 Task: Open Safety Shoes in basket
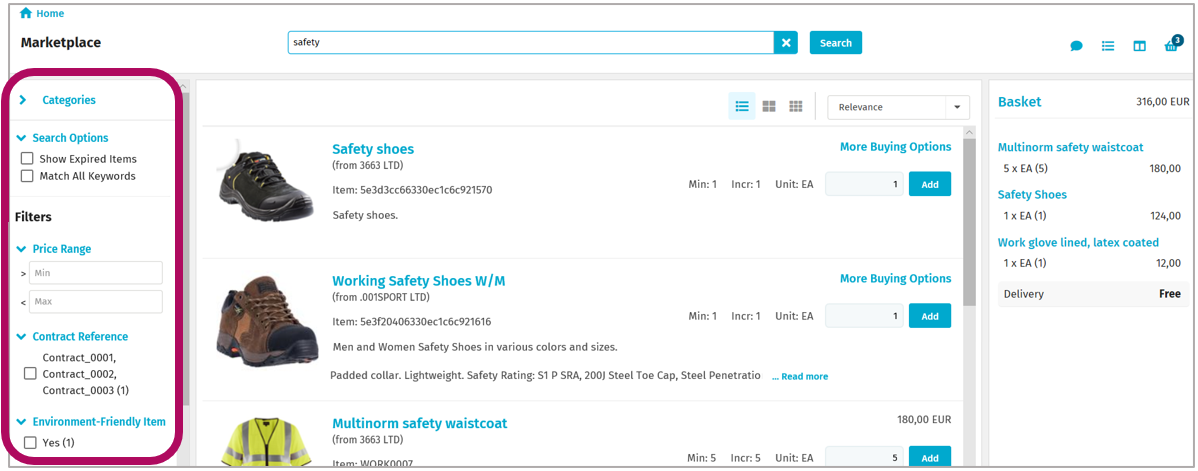point(1032,195)
